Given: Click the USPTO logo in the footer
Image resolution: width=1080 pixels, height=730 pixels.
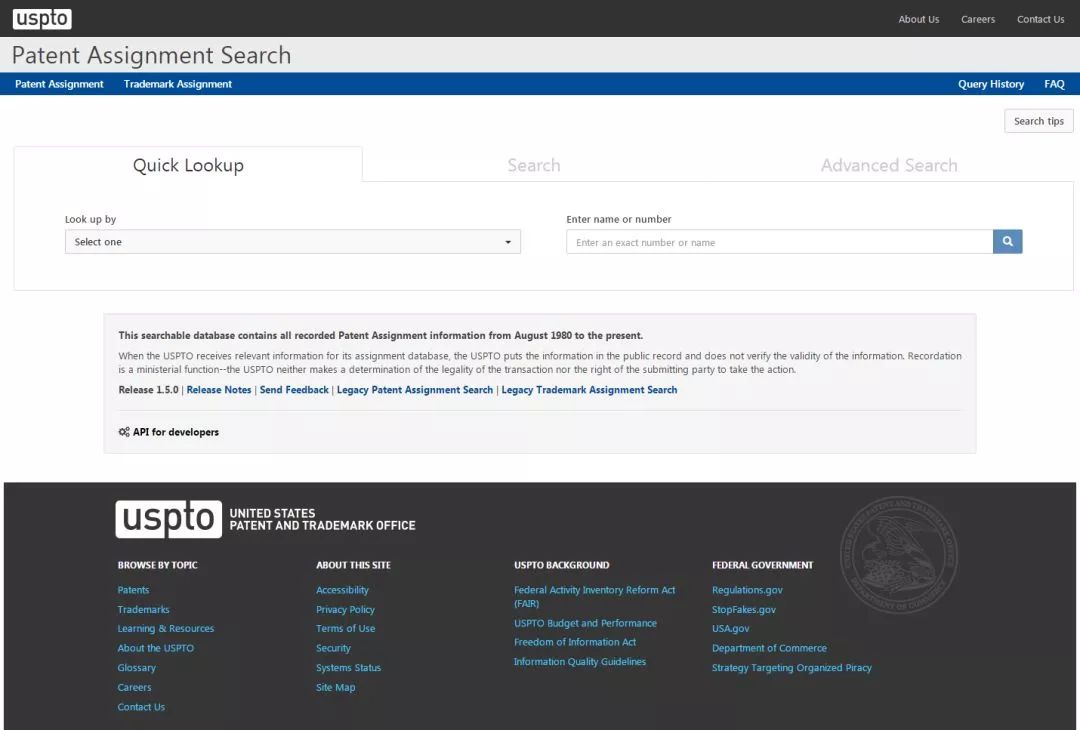Looking at the screenshot, I should [168, 519].
